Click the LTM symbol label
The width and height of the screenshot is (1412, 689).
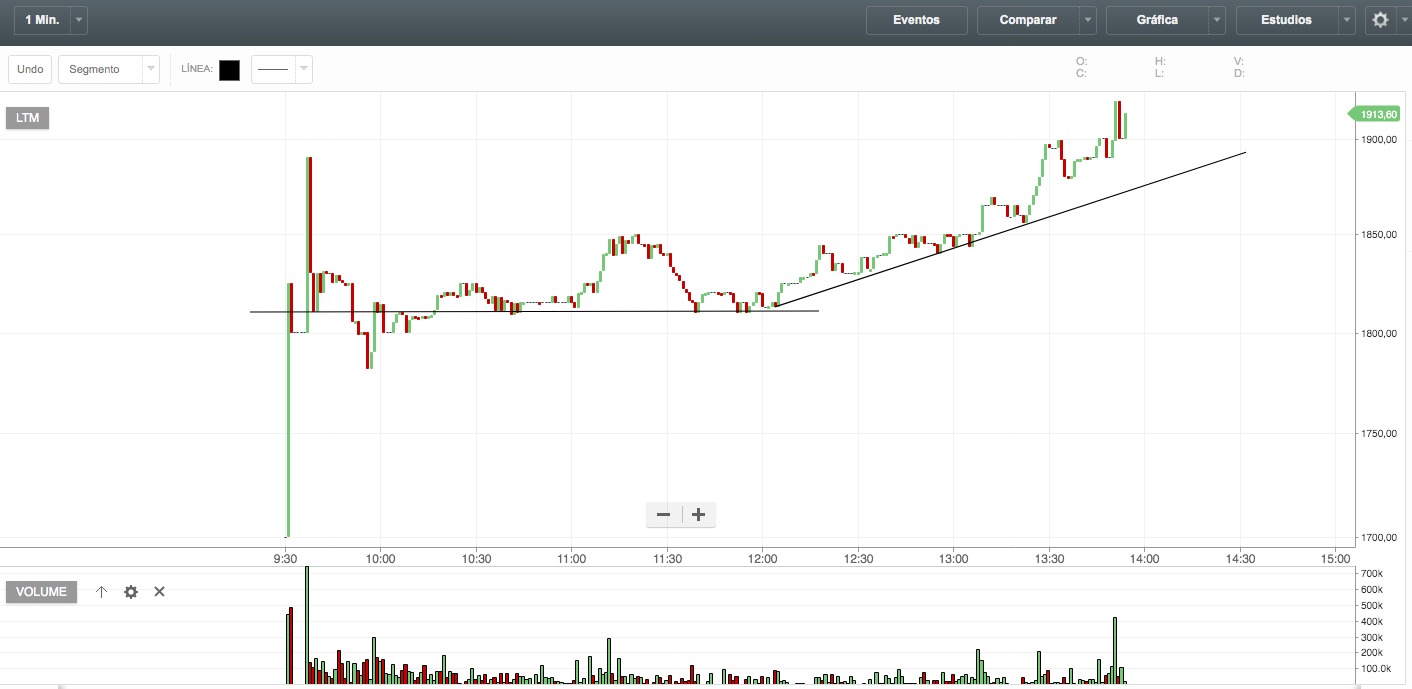[x=28, y=118]
